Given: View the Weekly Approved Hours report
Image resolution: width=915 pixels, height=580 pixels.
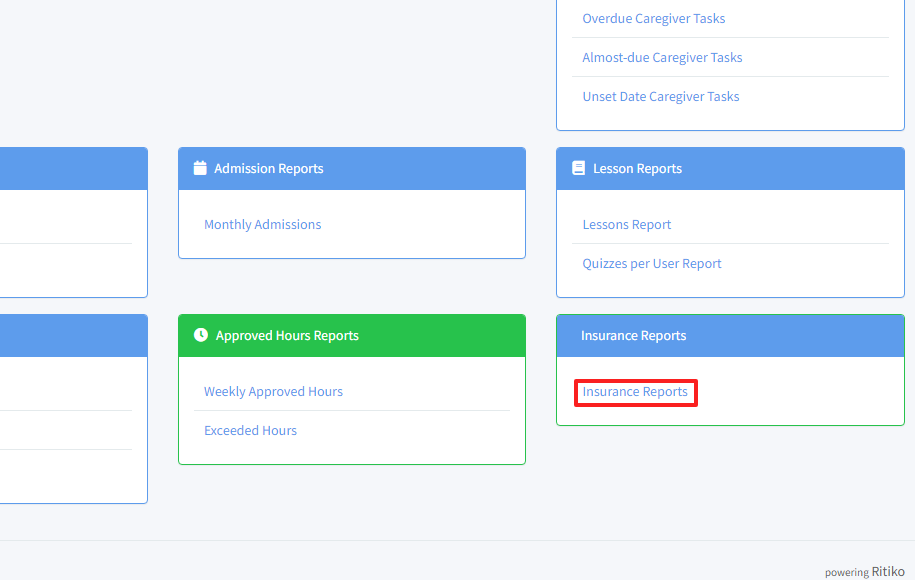Looking at the screenshot, I should 273,391.
